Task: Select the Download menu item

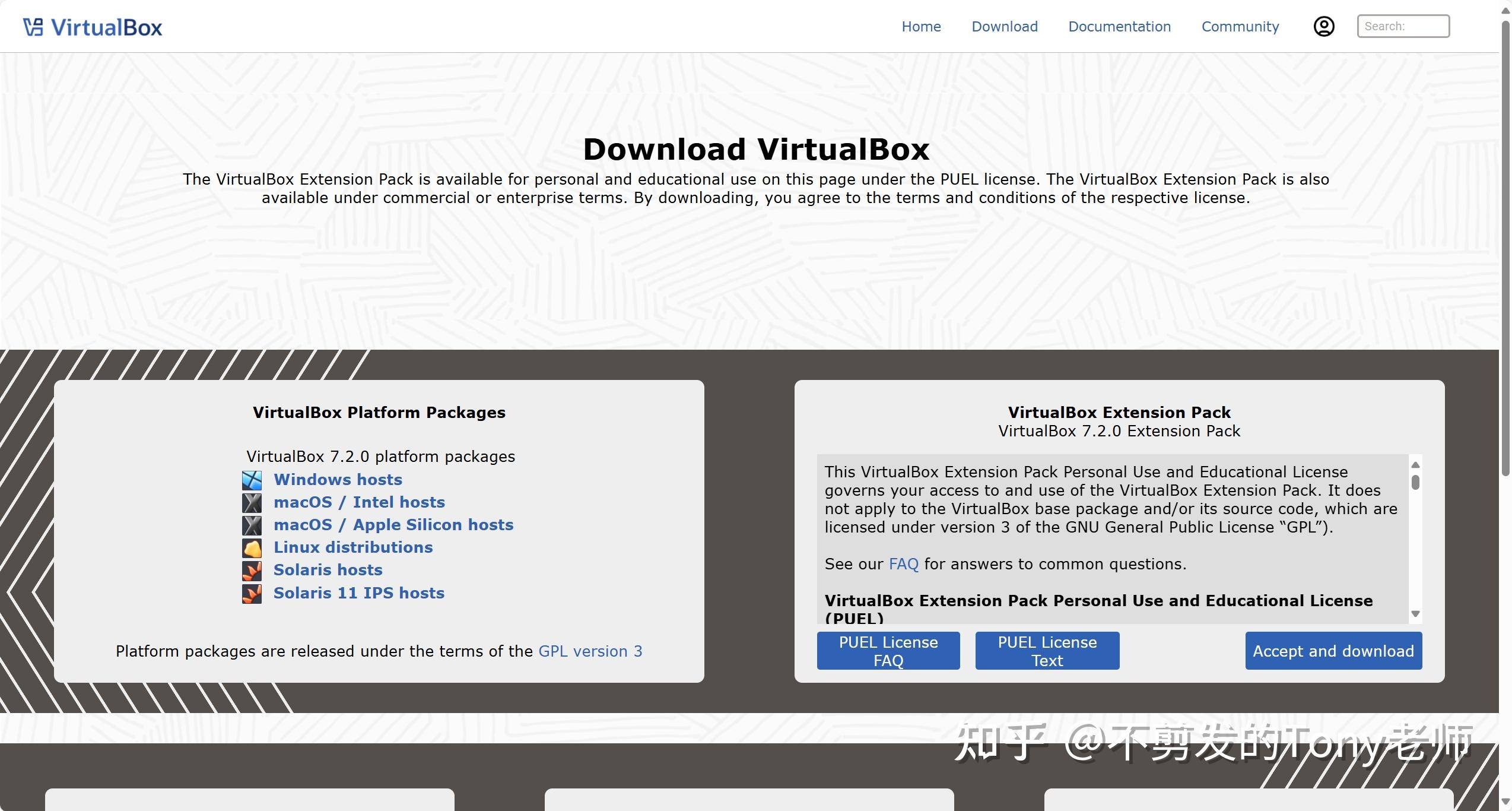Action: tap(1004, 26)
